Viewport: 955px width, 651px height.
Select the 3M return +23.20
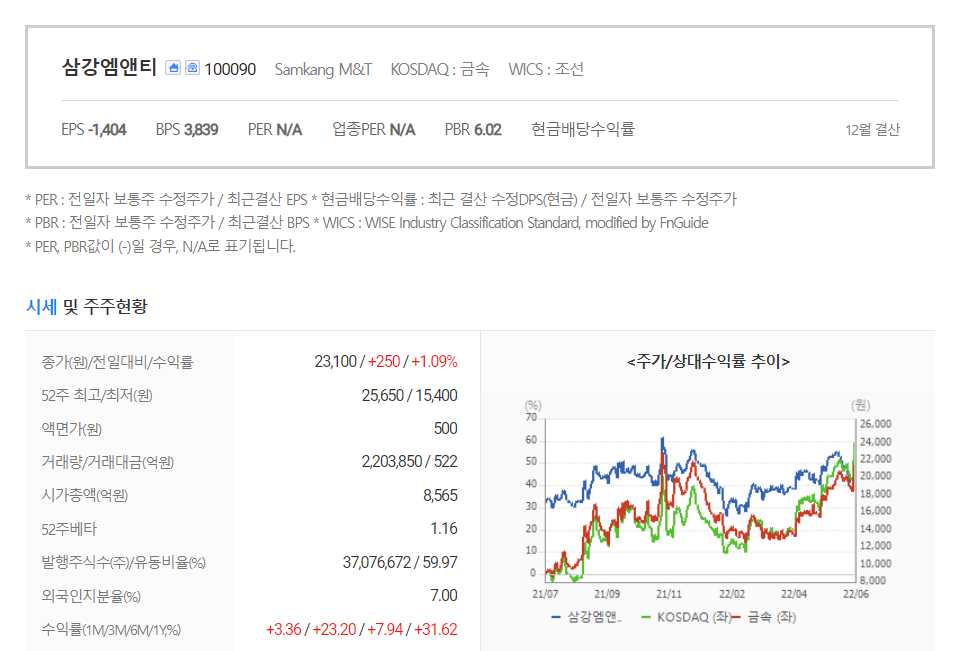click(x=334, y=629)
